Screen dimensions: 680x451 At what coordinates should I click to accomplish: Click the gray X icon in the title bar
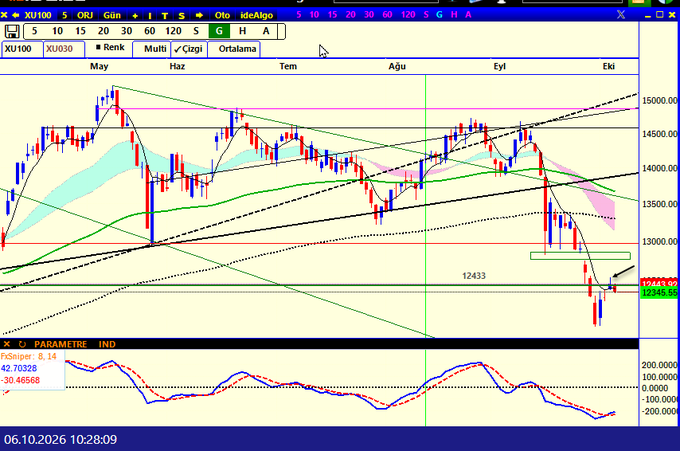point(621,15)
